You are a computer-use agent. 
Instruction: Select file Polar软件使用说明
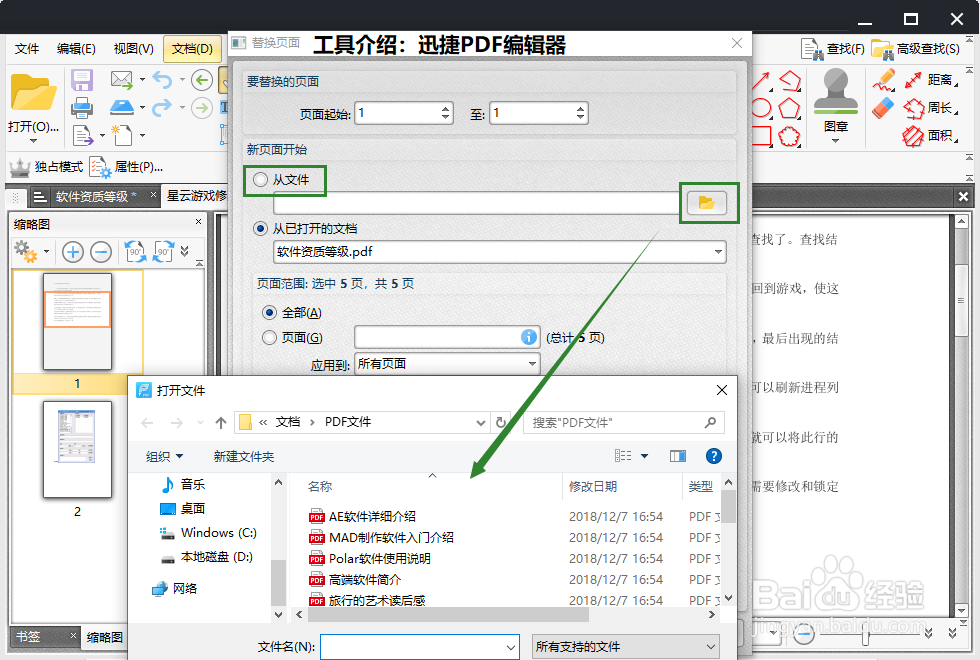click(379, 559)
